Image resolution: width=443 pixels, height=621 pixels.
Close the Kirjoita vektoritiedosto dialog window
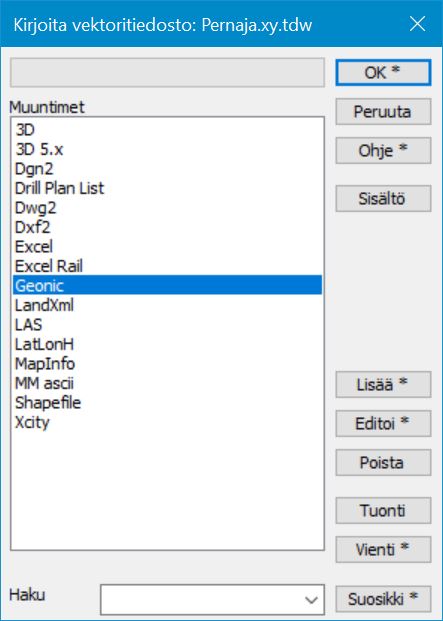(x=417, y=24)
